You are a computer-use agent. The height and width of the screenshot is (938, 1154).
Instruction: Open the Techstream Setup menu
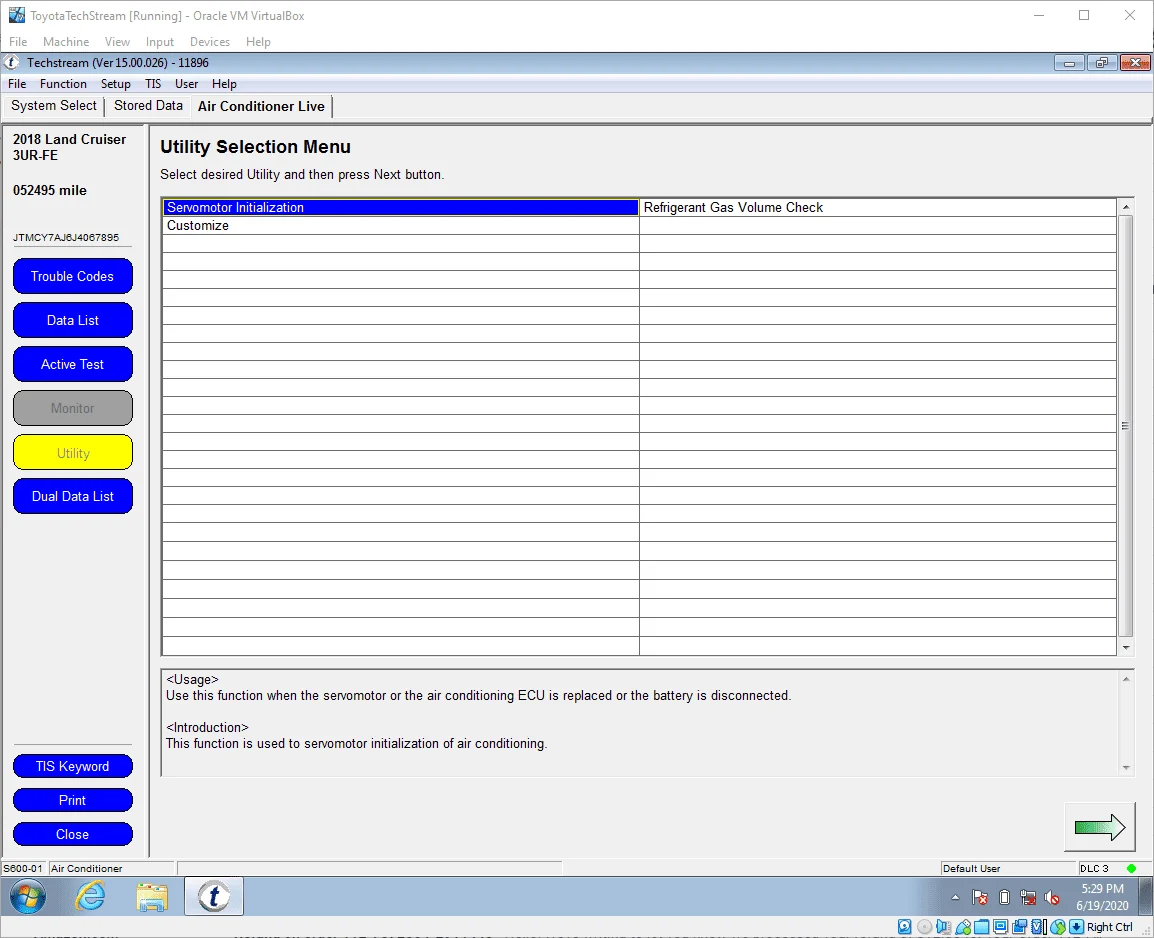[x=116, y=84]
